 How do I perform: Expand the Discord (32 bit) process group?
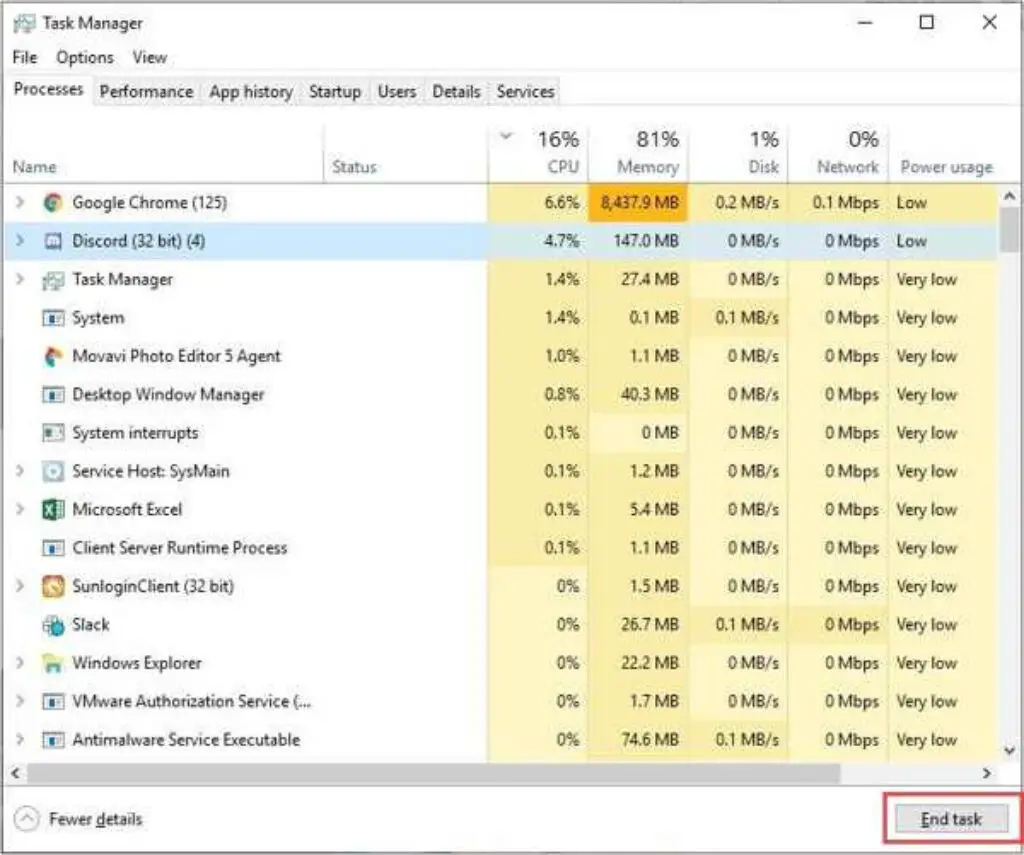[20, 241]
